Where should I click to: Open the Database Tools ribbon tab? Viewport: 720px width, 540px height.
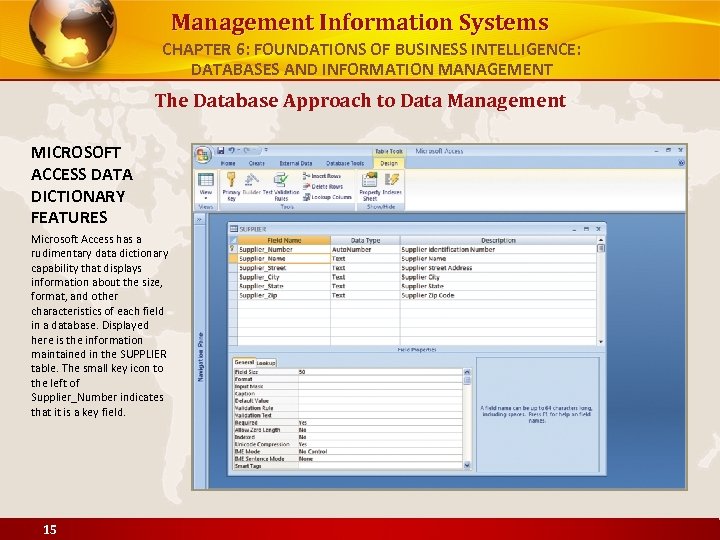tap(345, 163)
